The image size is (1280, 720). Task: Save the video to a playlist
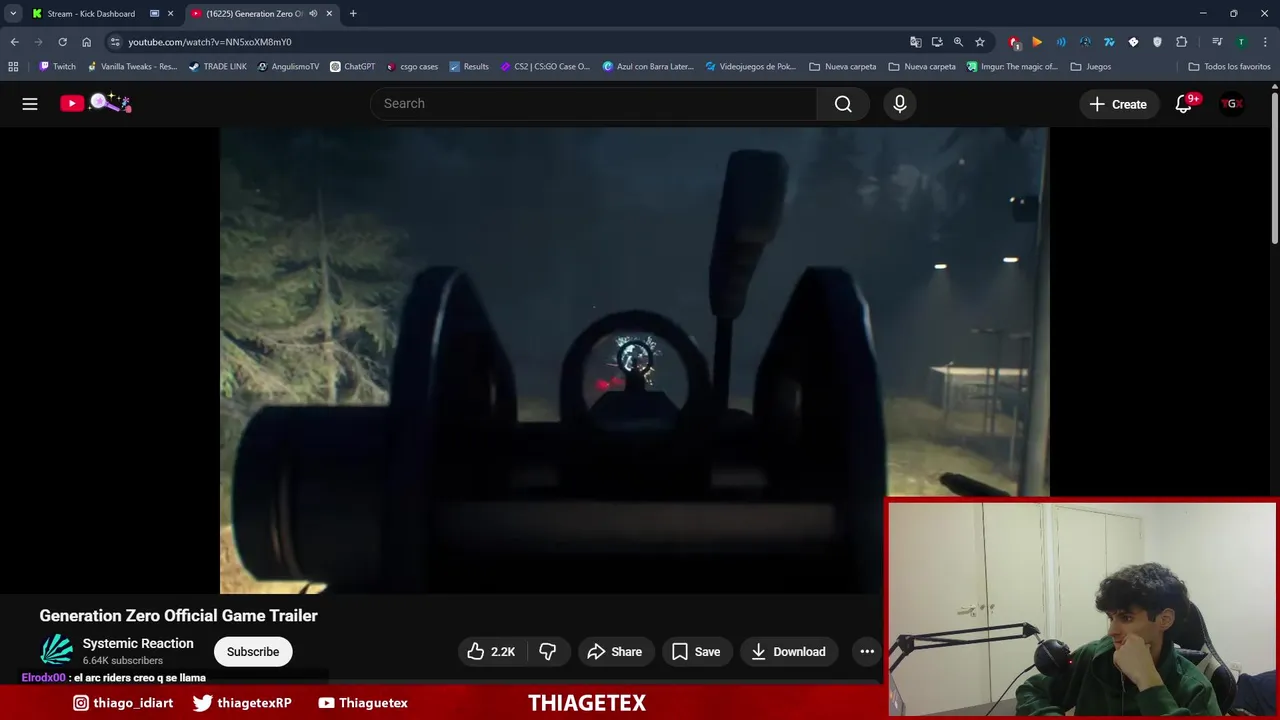pos(696,652)
